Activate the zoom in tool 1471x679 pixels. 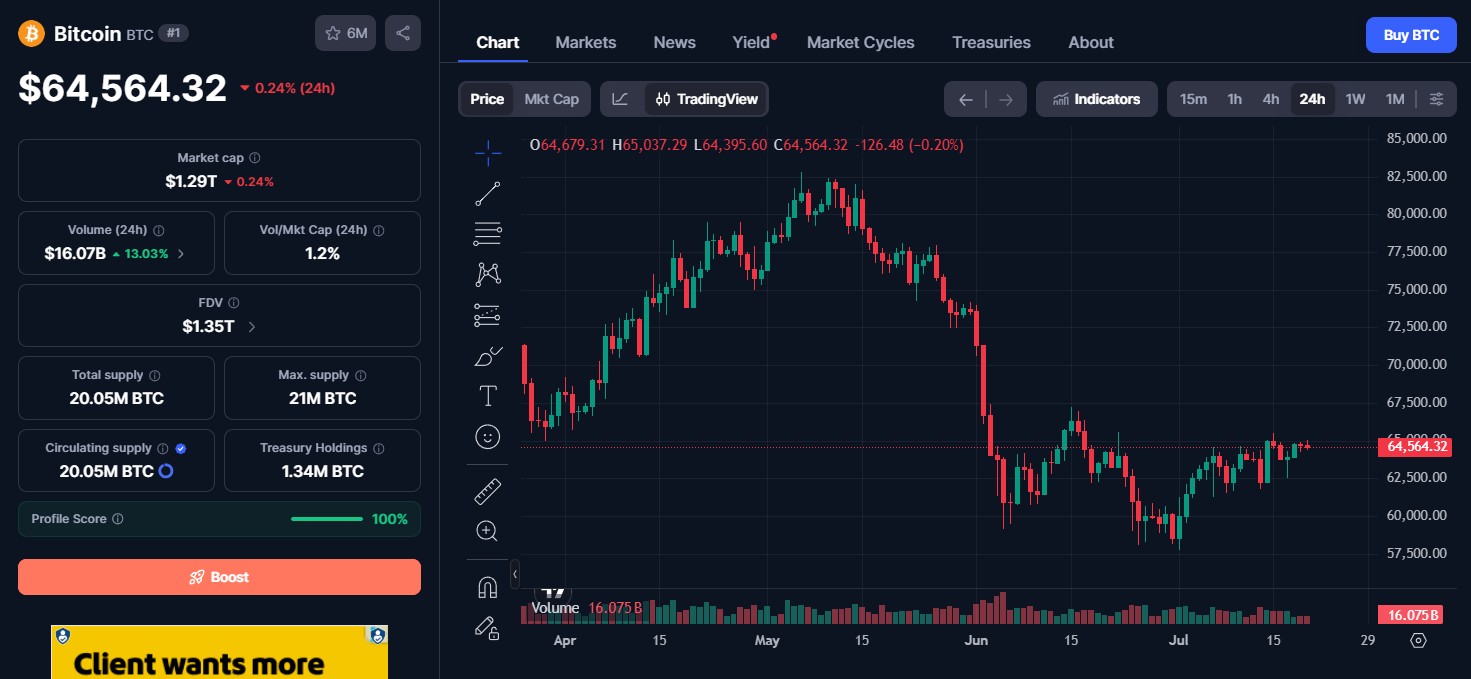tap(488, 531)
